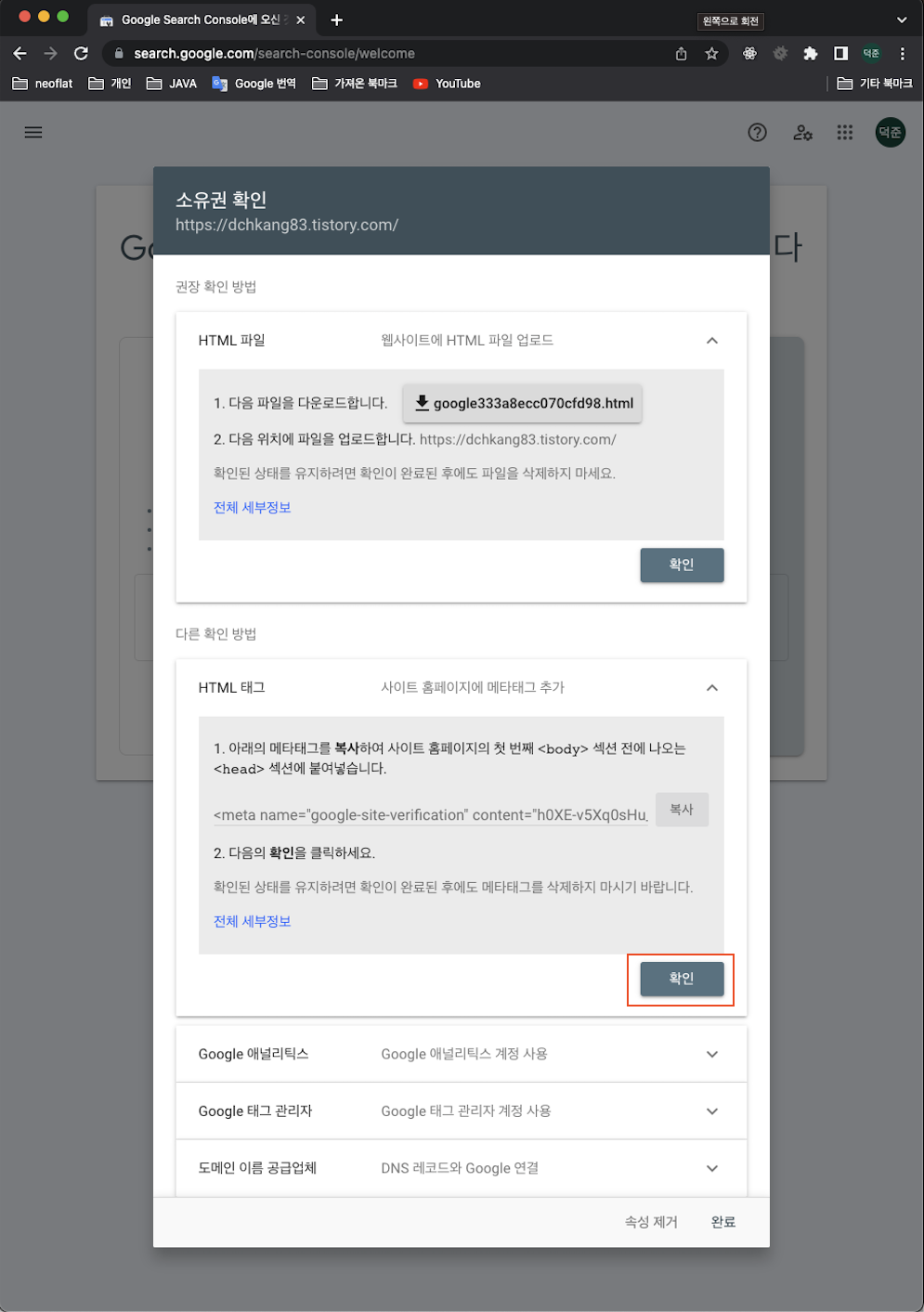
Task: Open the Chrome three-dot menu
Action: pos(902,54)
